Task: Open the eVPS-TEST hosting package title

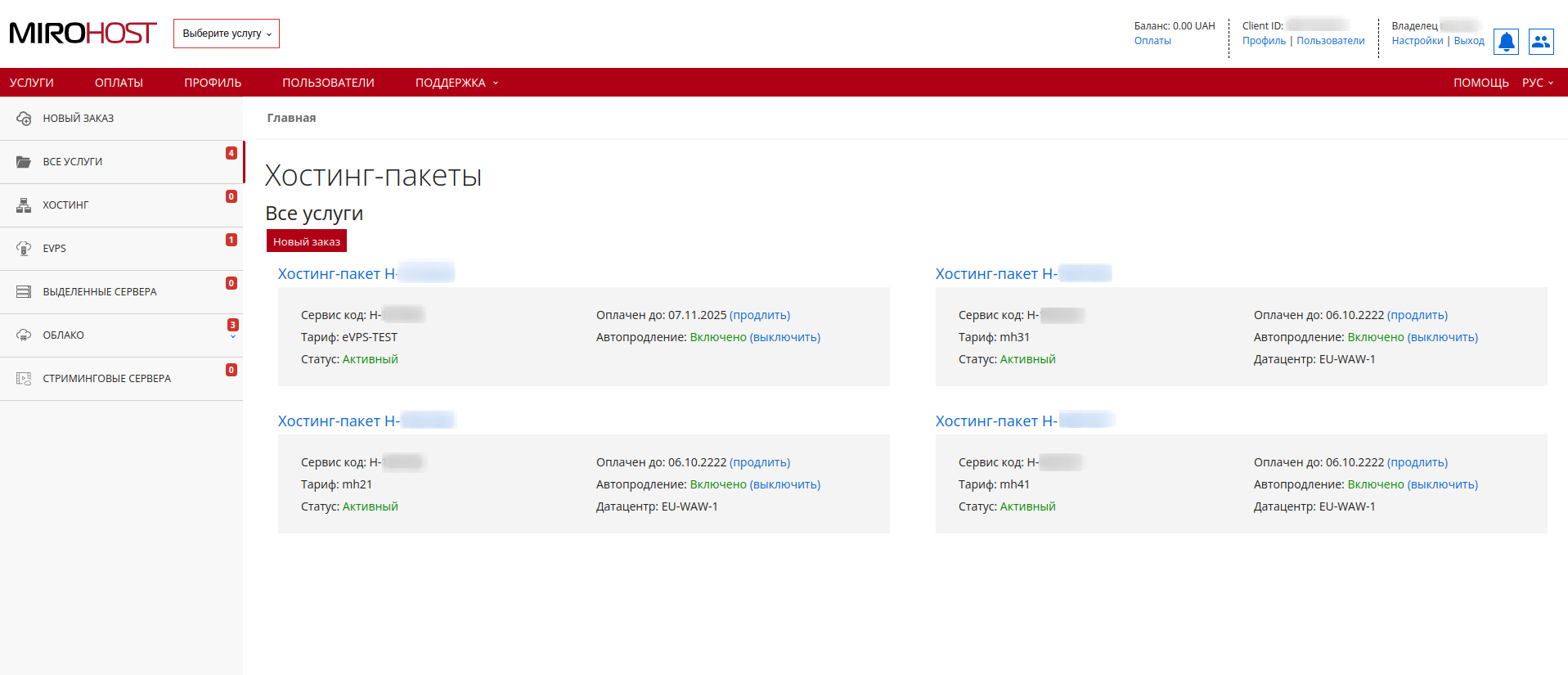Action: (x=366, y=274)
